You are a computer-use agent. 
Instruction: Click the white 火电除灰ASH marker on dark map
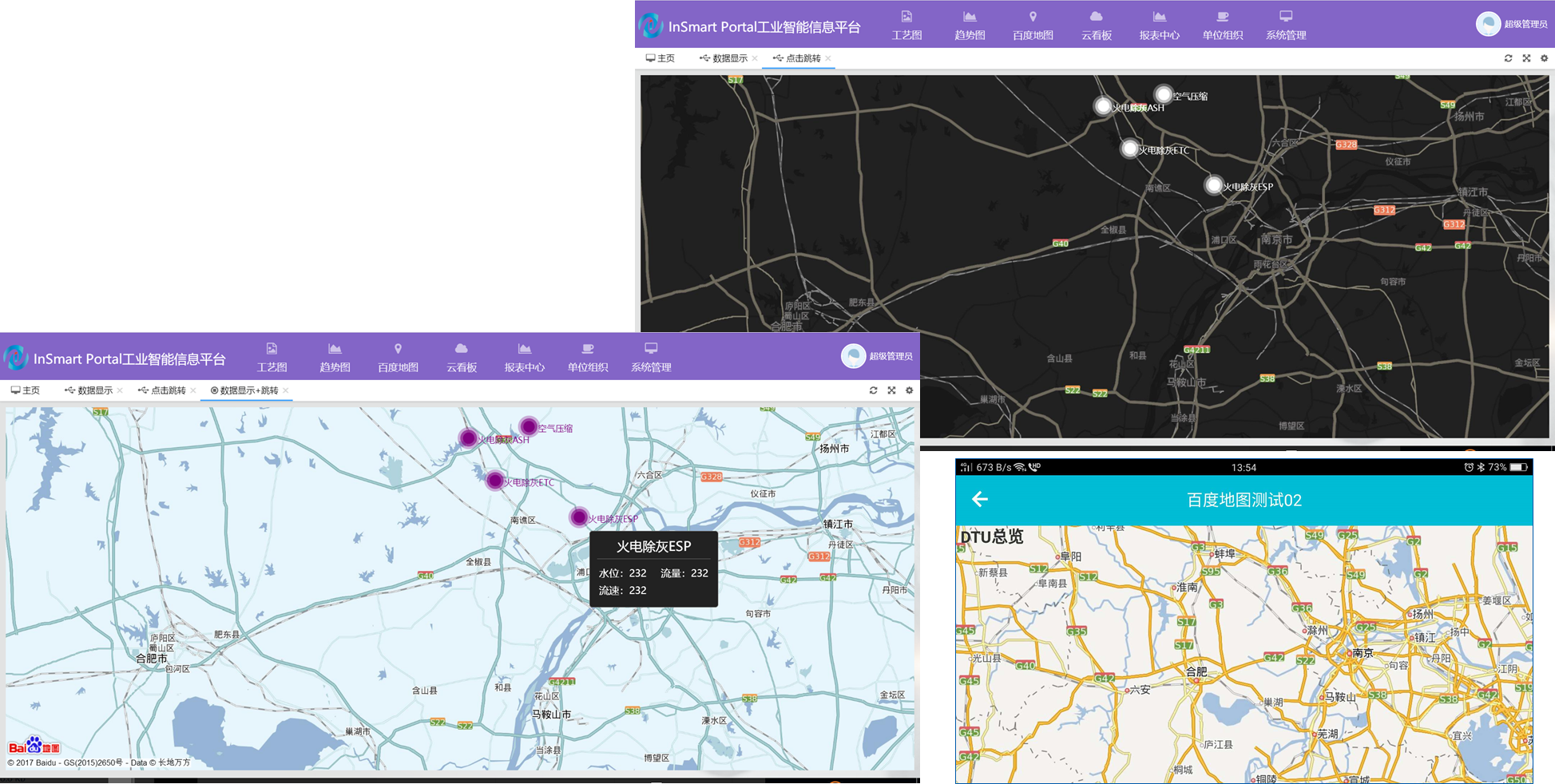tap(1103, 106)
